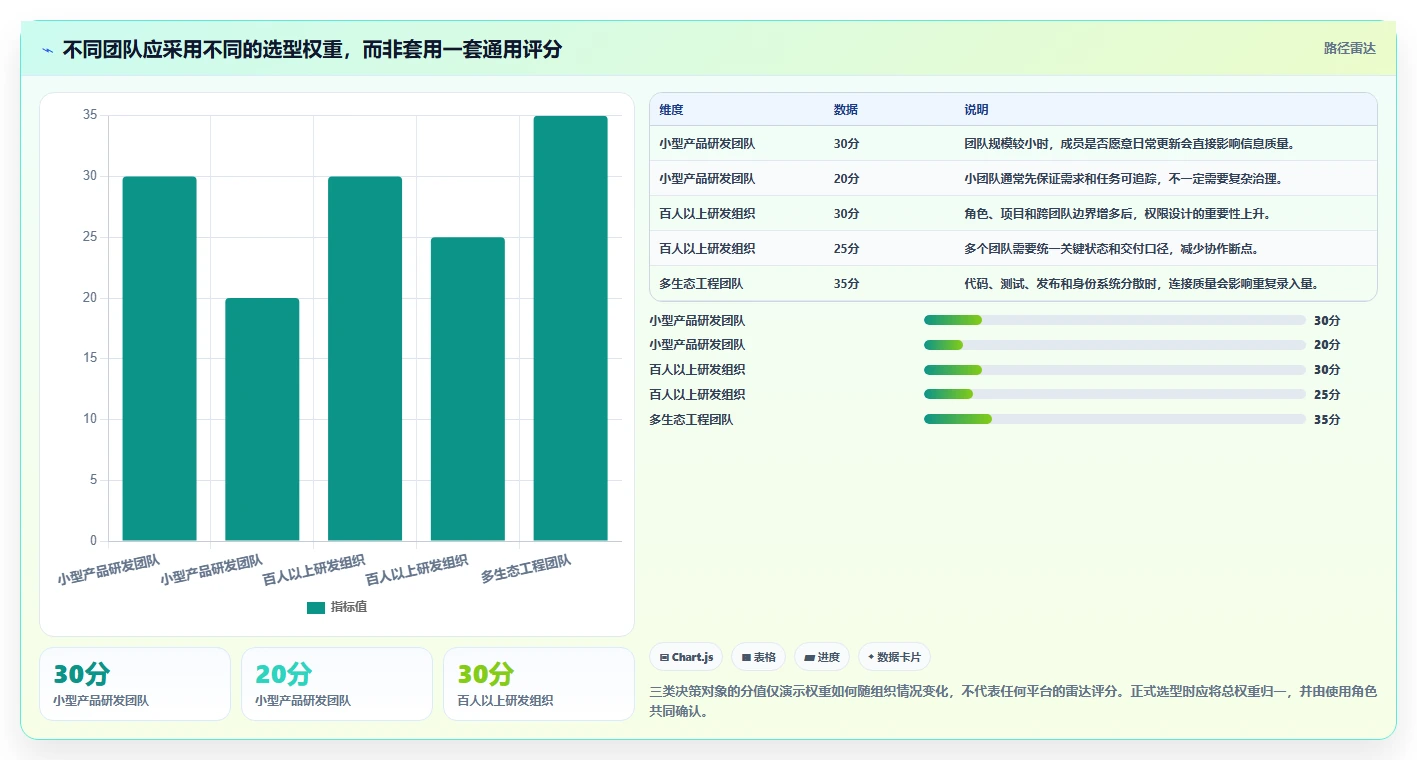Click the progress bar ending in 25分
The image size is (1417, 760).
tap(1115, 395)
